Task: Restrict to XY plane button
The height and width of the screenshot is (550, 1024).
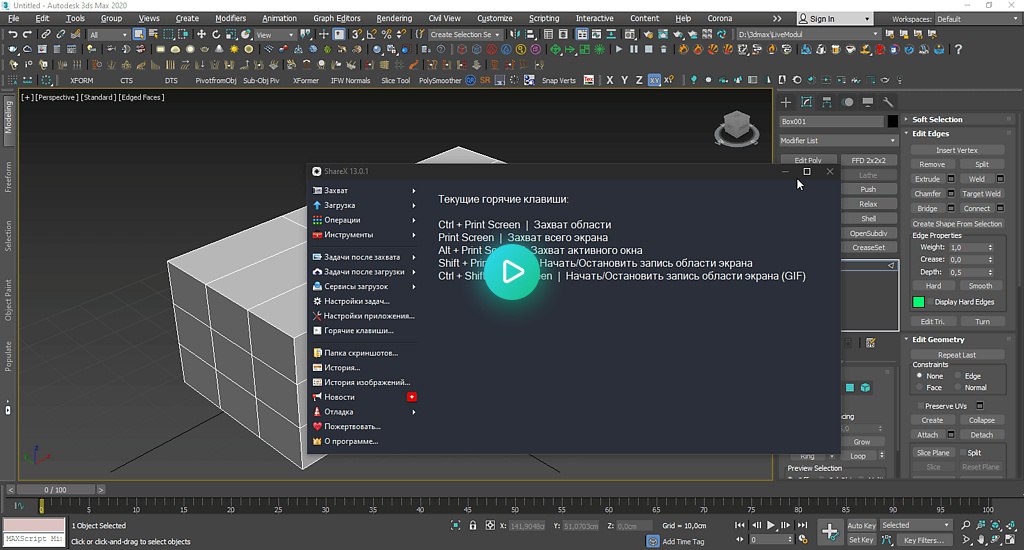Action: pyautogui.click(x=654, y=80)
